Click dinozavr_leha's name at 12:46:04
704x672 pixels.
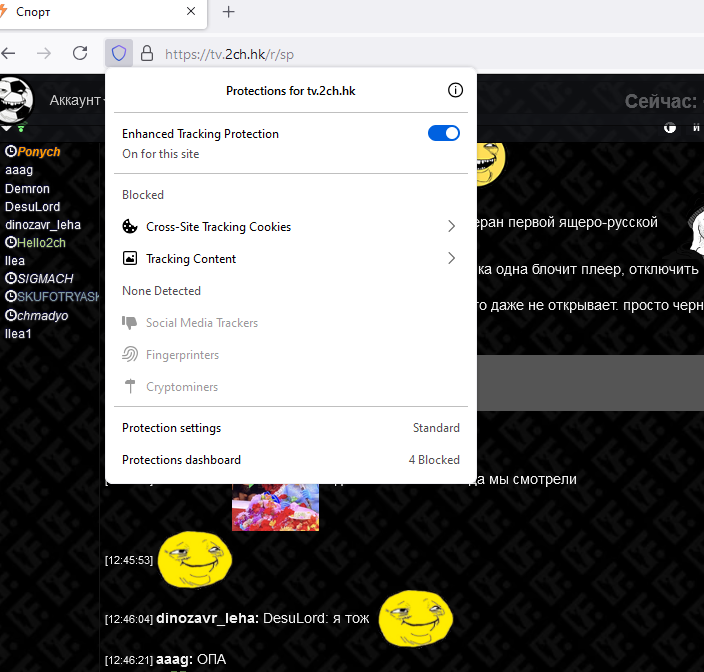[207, 619]
